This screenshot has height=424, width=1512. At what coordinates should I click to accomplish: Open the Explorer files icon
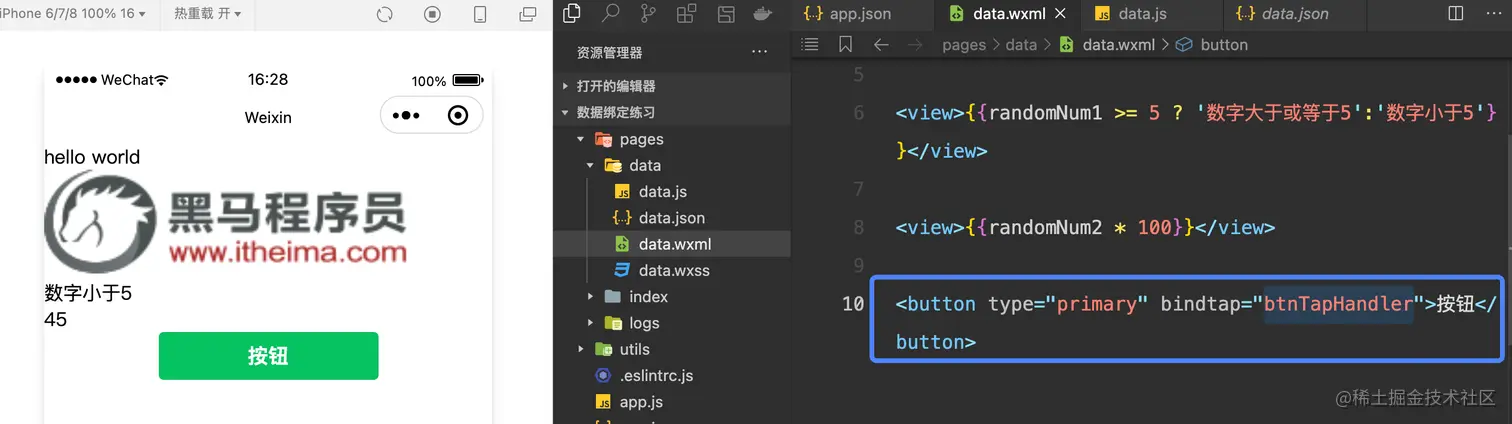coord(572,14)
